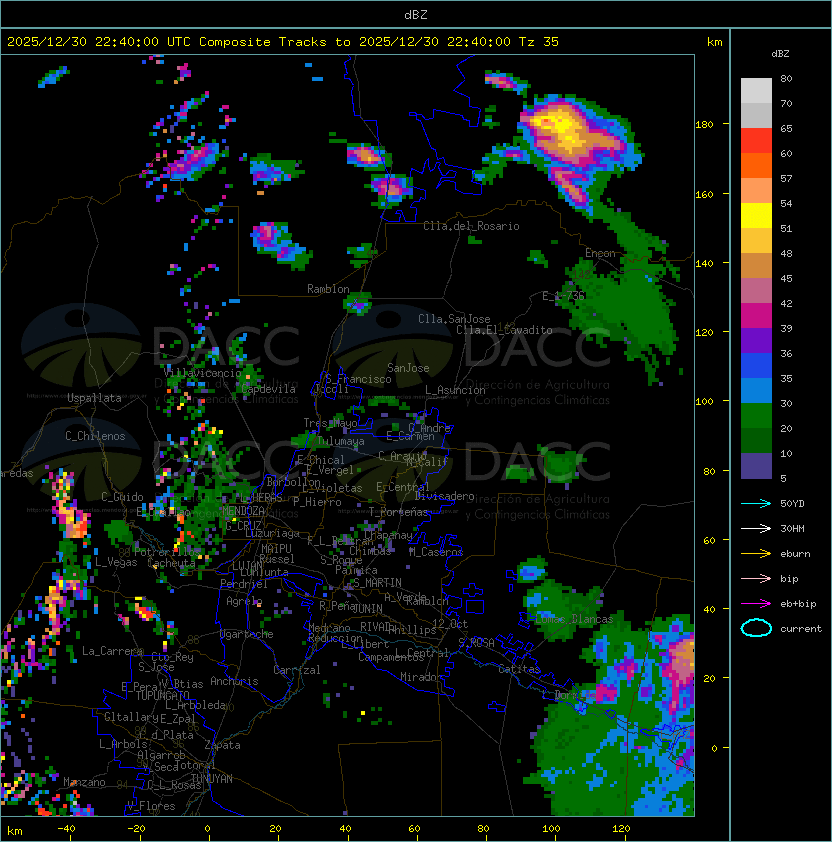Click the 'MENDOZA' city label on map
832x842 pixels.
point(243,510)
